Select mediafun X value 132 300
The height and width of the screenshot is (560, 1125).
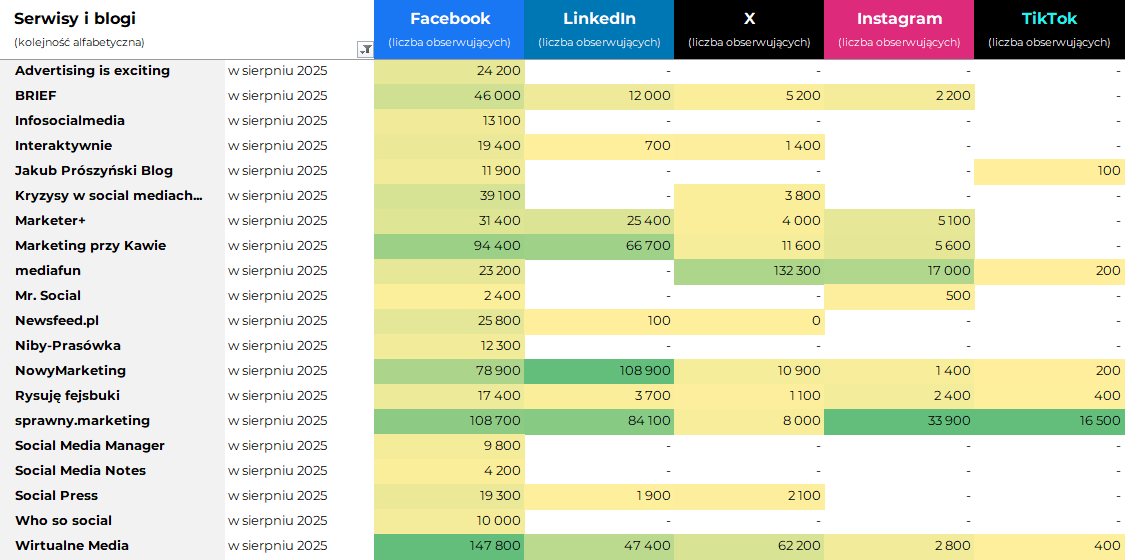[749, 271]
